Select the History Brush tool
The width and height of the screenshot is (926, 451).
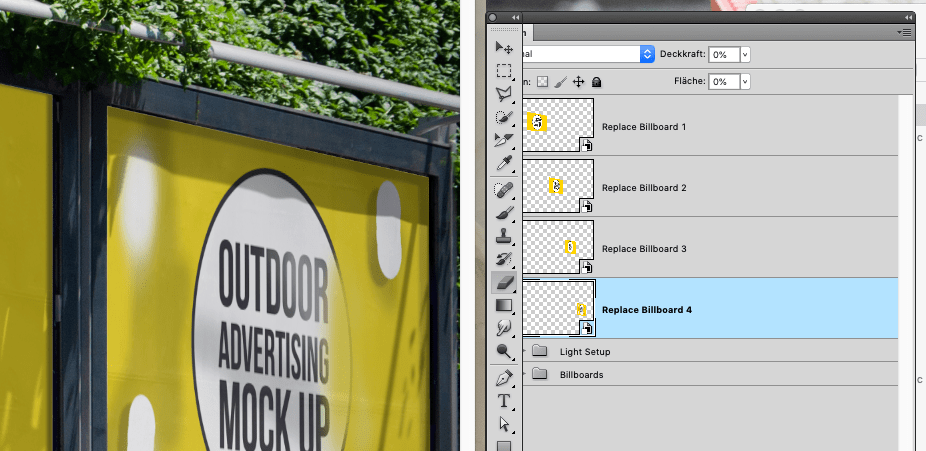[x=504, y=259]
